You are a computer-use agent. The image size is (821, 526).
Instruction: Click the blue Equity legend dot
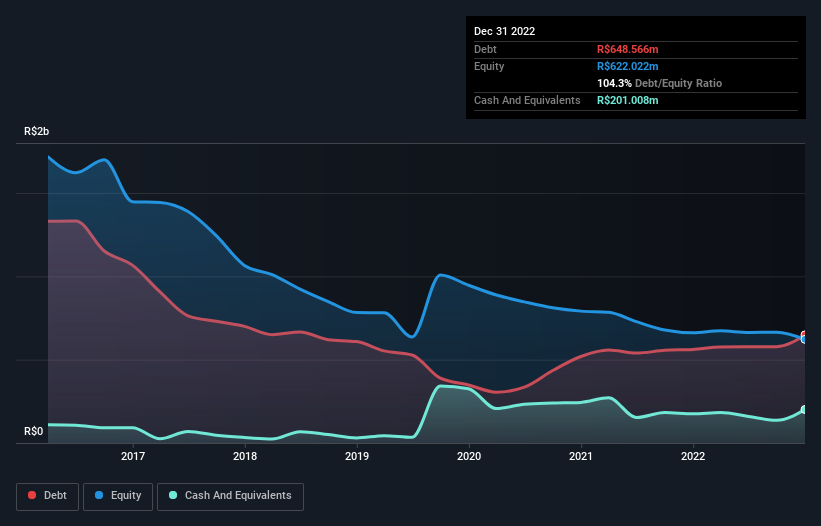pos(98,495)
